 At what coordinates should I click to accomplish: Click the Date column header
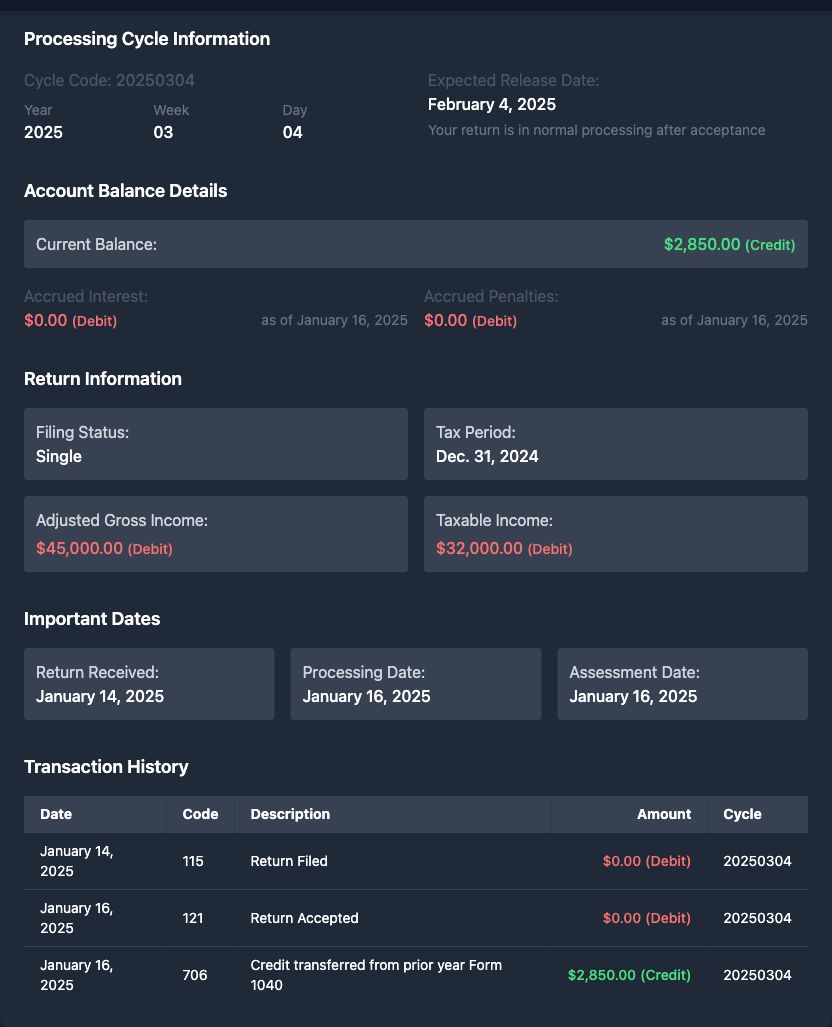56,814
